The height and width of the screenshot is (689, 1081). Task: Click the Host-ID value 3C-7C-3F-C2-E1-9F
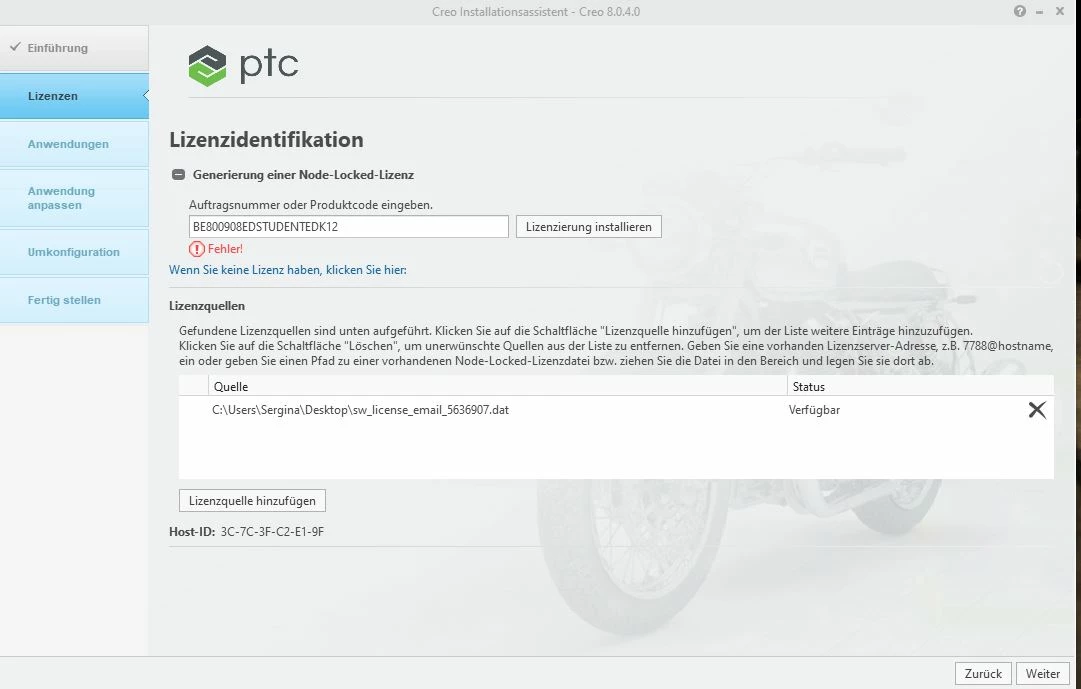[272, 532]
